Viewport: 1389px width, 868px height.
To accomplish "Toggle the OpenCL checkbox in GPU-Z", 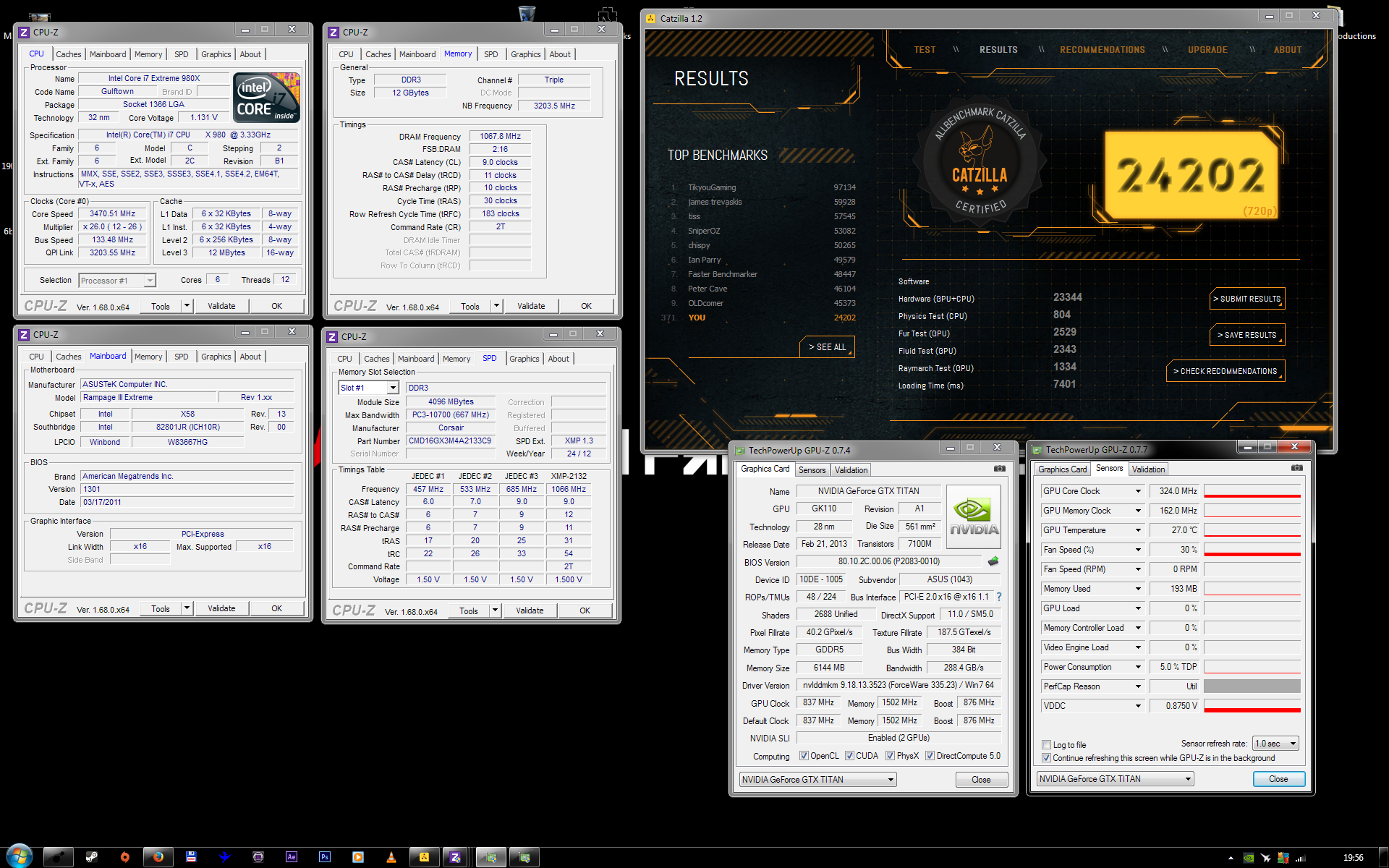I will click(804, 756).
